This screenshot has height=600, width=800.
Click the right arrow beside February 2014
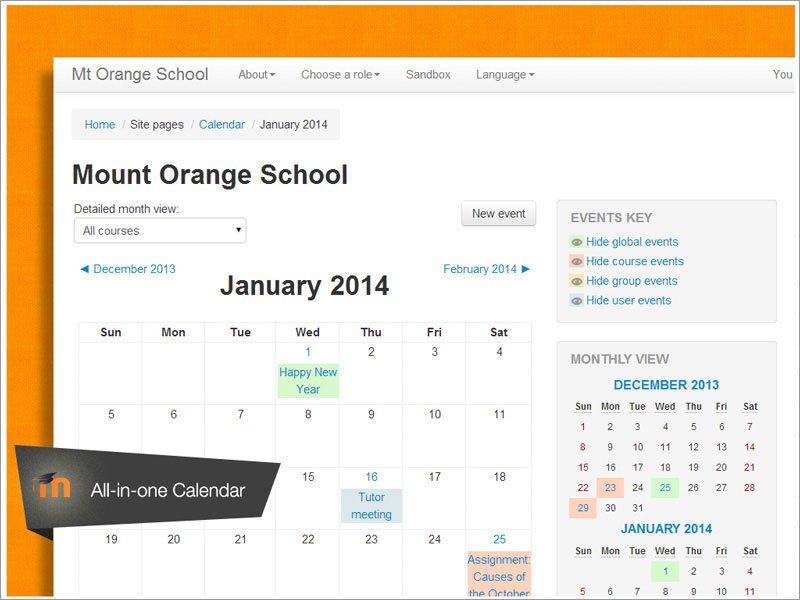point(526,269)
